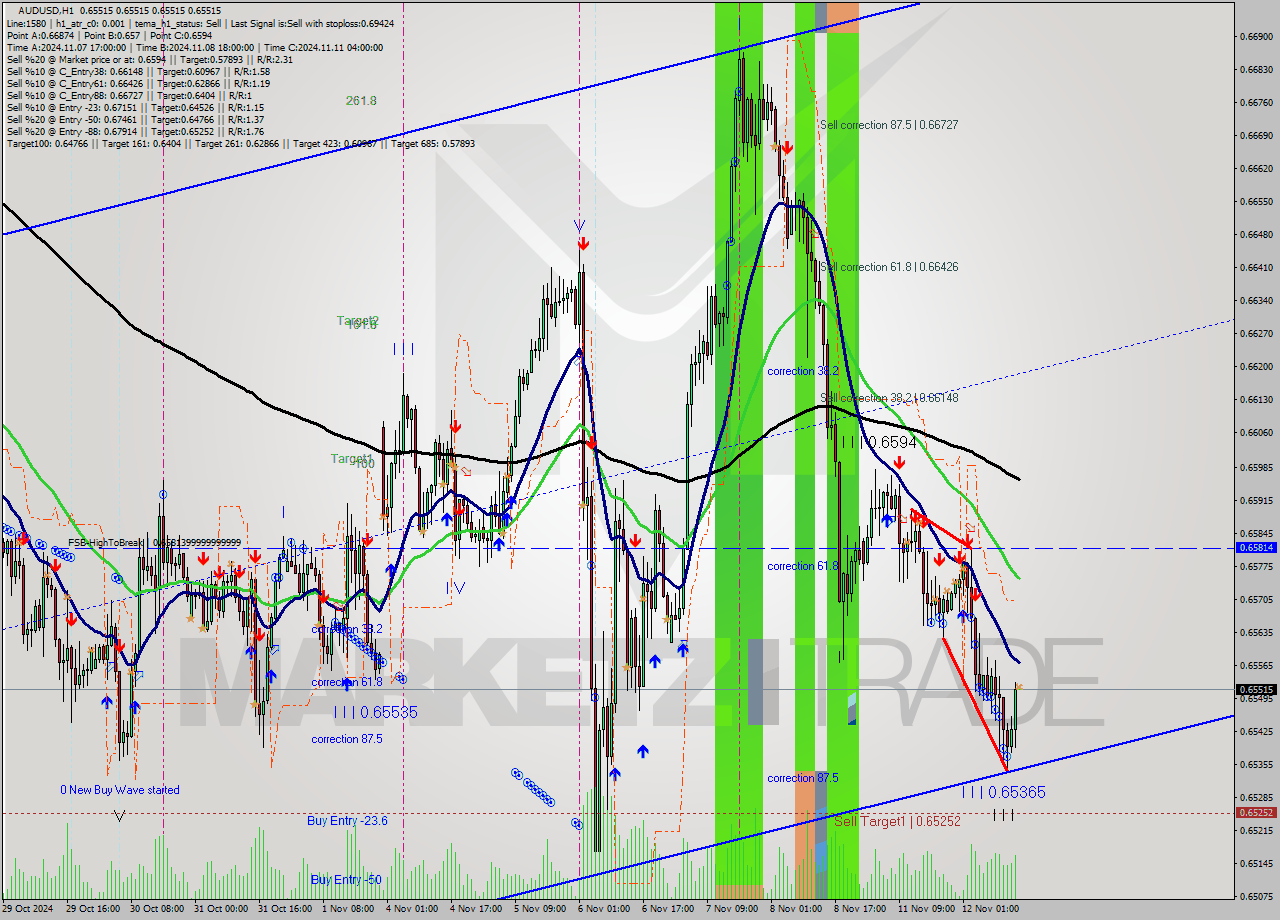Viewport: 1280px width, 920px height.
Task: Click the 'Buy Entry -23.6' label
Action: point(347,821)
